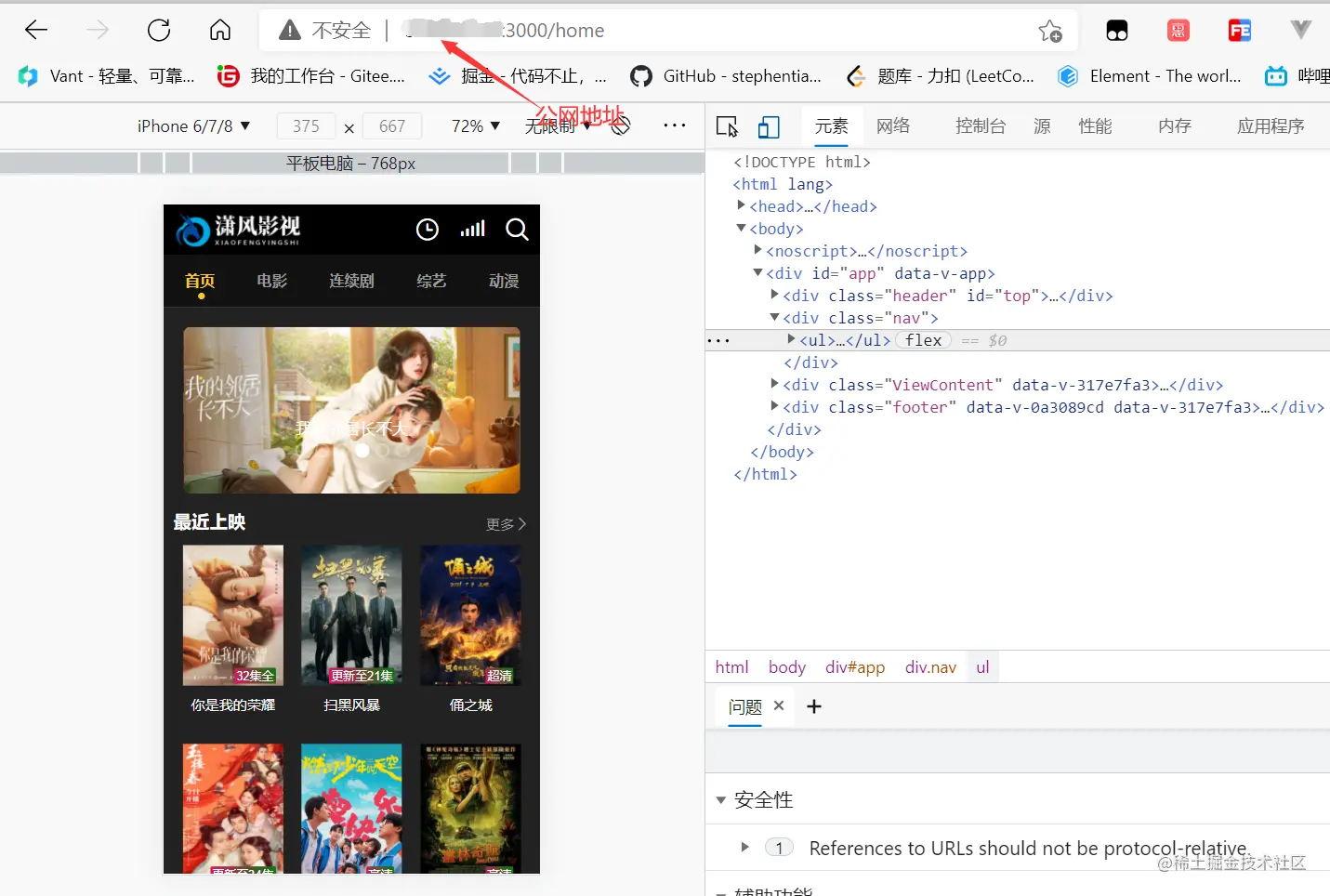Open the 更多 link for 最近上映
Image resolution: width=1330 pixels, height=896 pixels.
[x=506, y=524]
